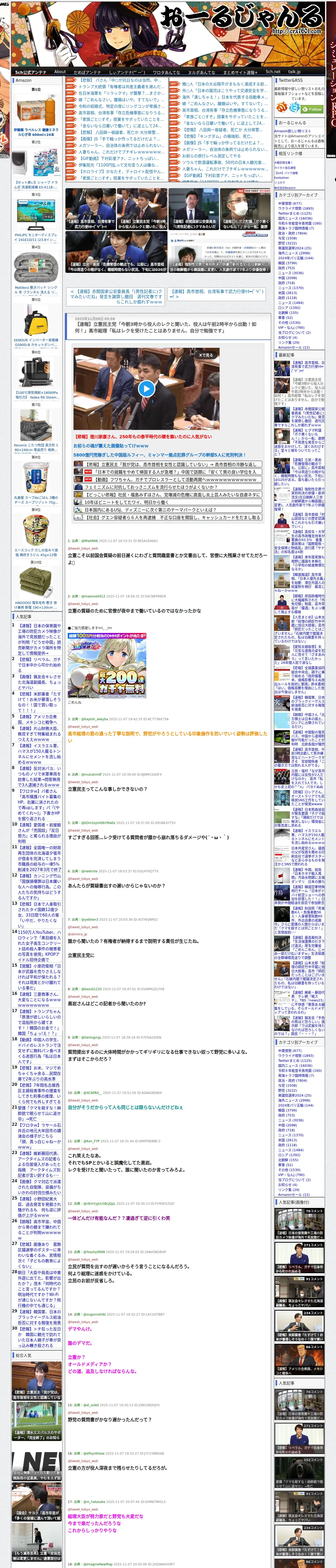Open @mutukimdf commenter profile link
The width and height of the screenshot is (336, 1568).
tap(92, 774)
